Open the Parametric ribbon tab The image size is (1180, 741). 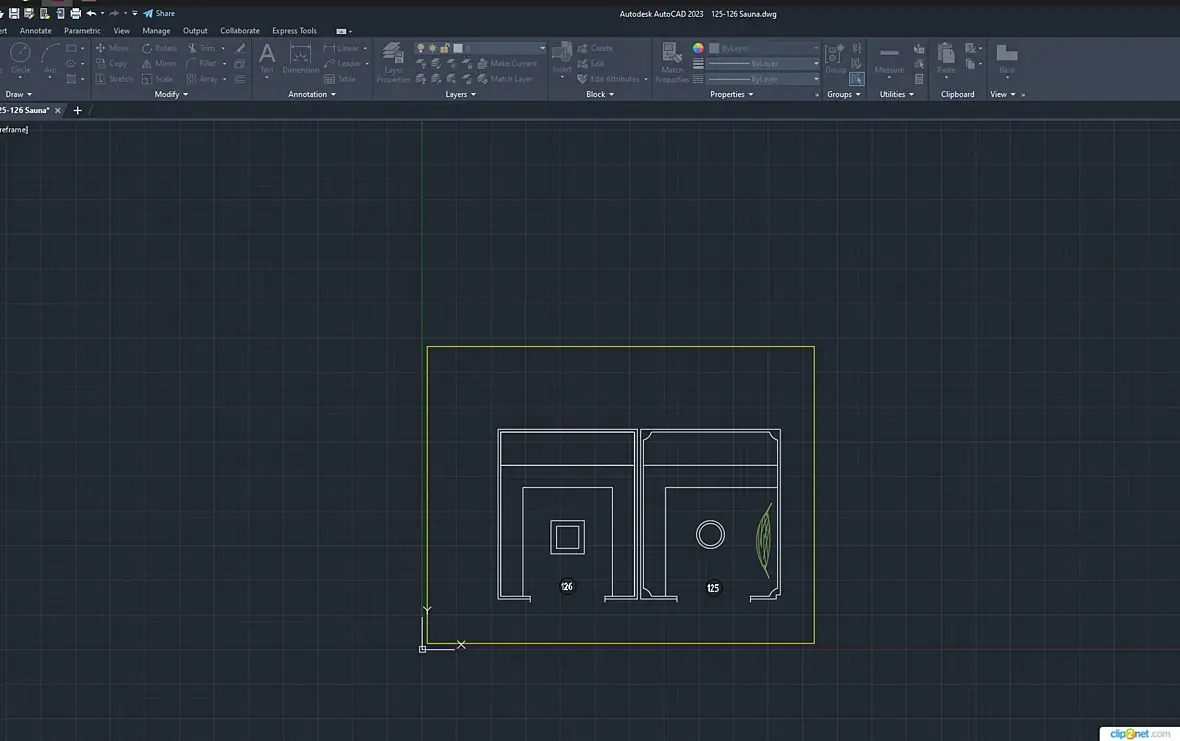(82, 31)
